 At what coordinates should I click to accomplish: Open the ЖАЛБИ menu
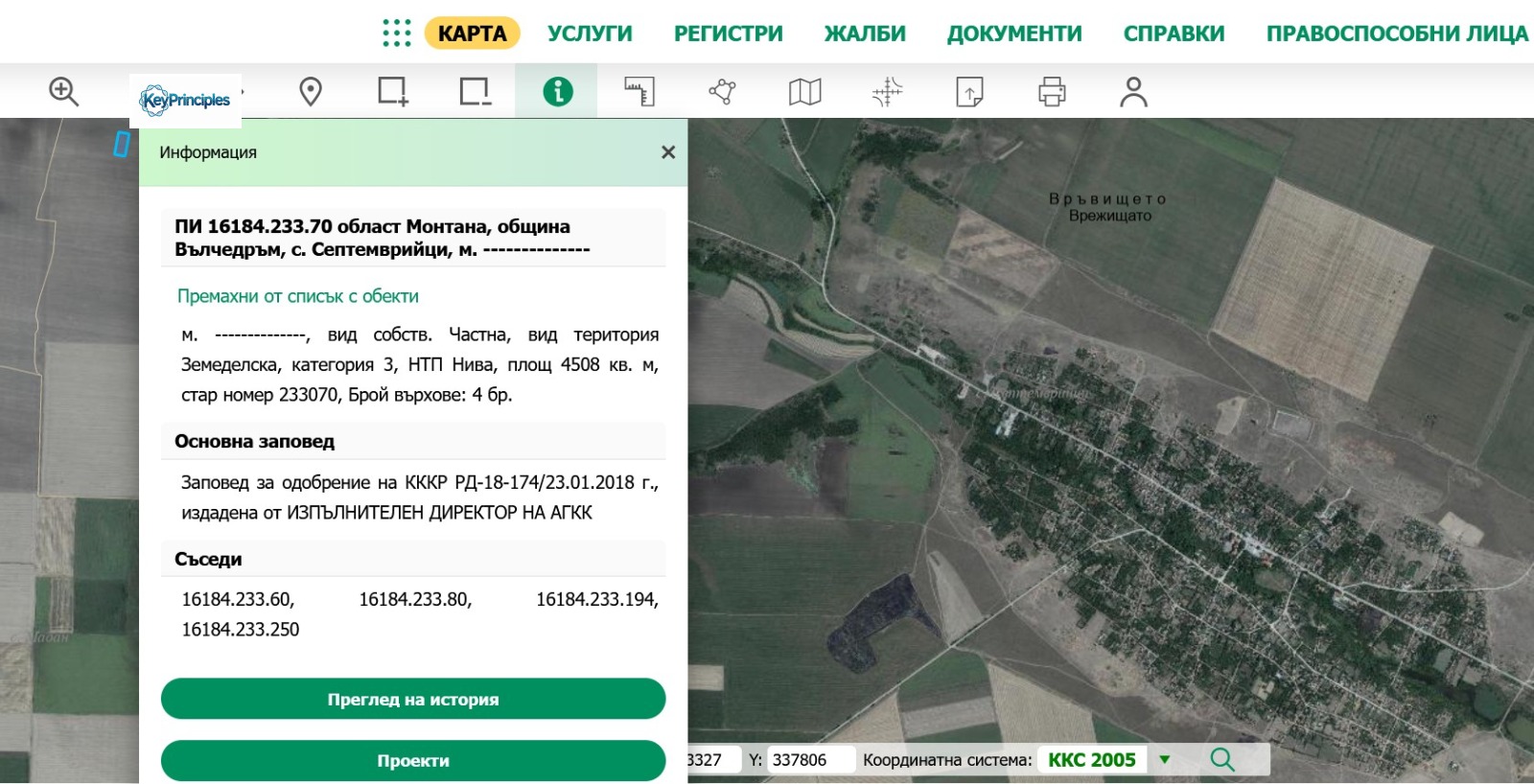865,34
